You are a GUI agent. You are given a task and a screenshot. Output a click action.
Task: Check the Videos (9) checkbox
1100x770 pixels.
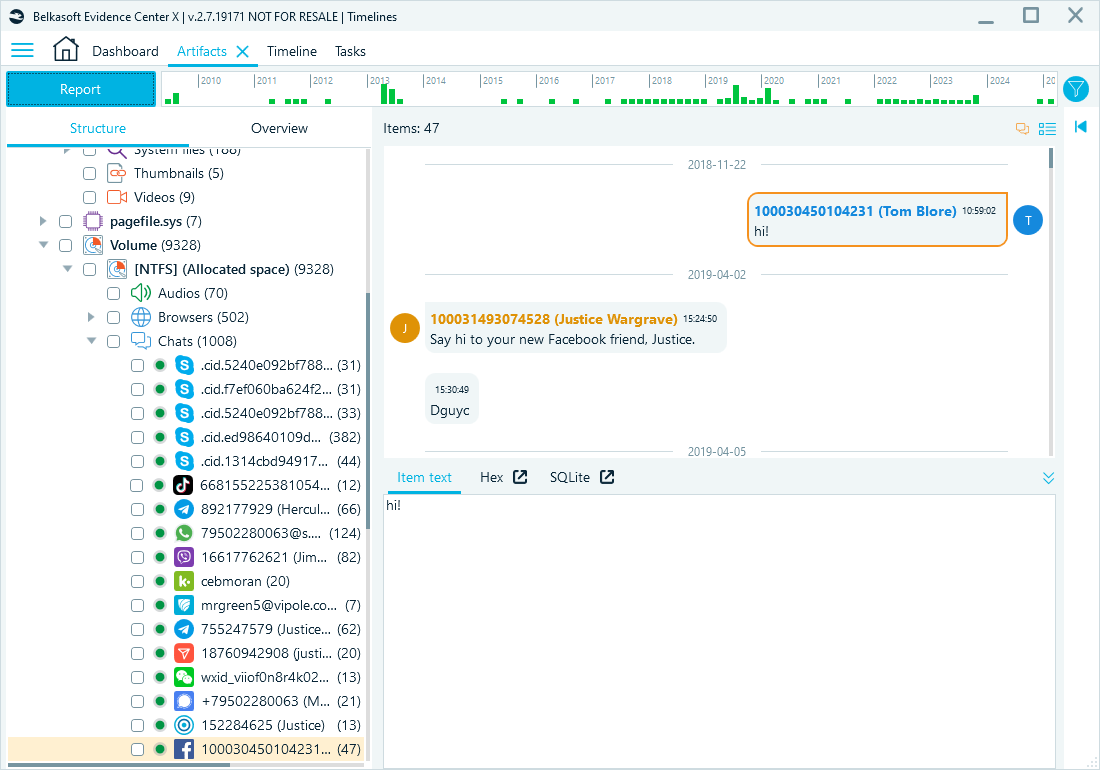coord(89,197)
